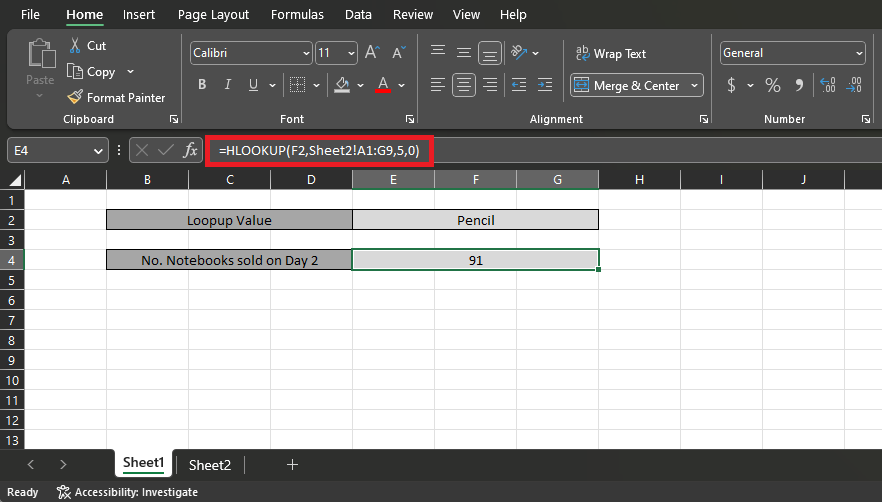882x502 pixels.
Task: Click Accessibility: Investigate in status bar
Action: 128,492
